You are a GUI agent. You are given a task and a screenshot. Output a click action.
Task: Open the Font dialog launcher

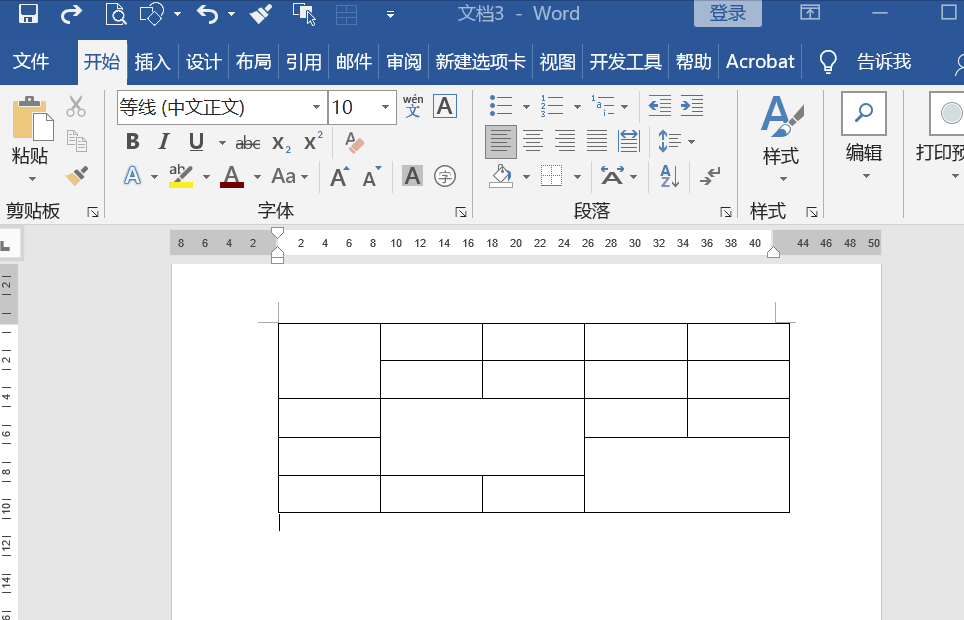tap(460, 212)
